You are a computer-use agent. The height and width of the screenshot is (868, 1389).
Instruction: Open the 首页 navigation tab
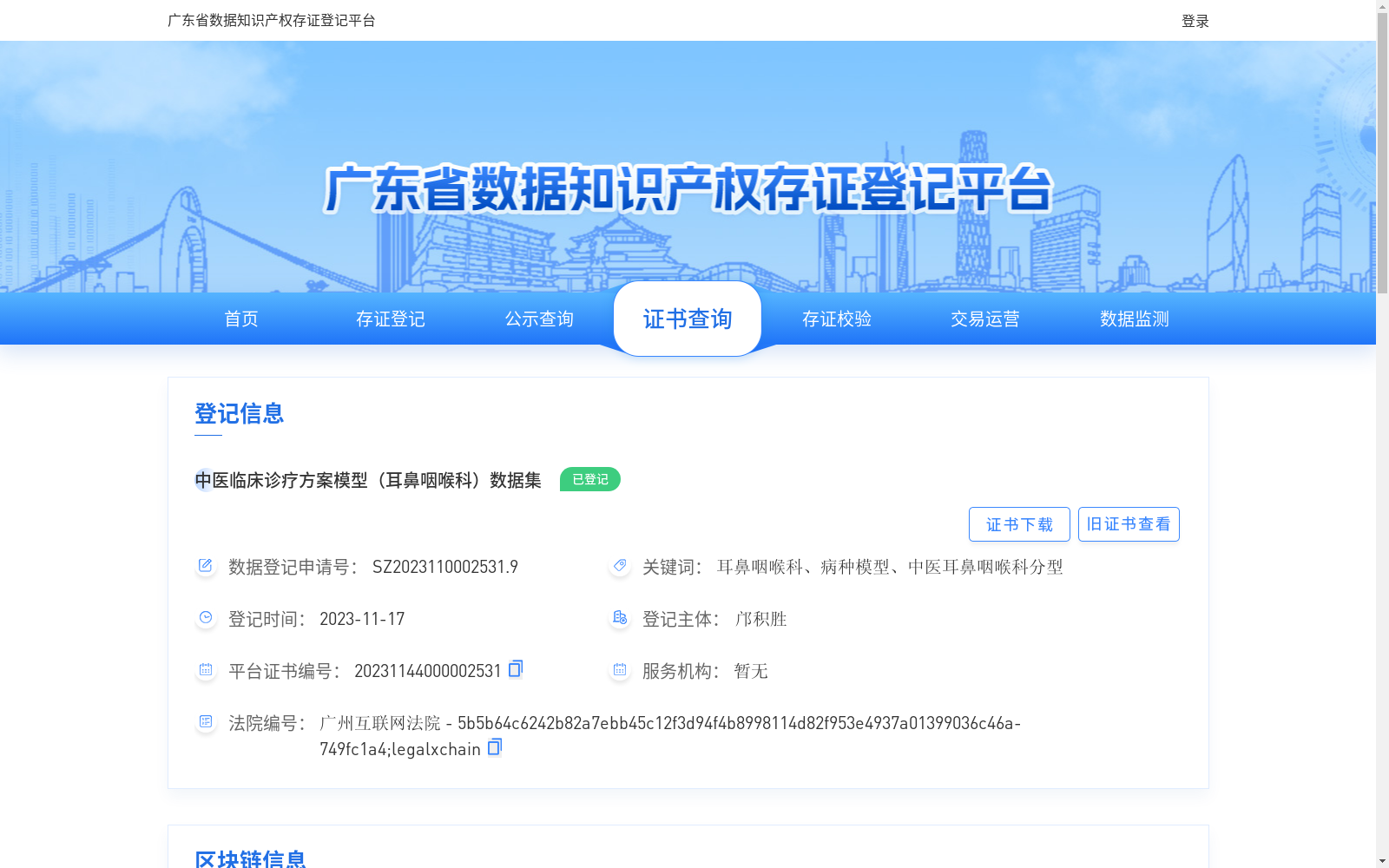pyautogui.click(x=240, y=319)
